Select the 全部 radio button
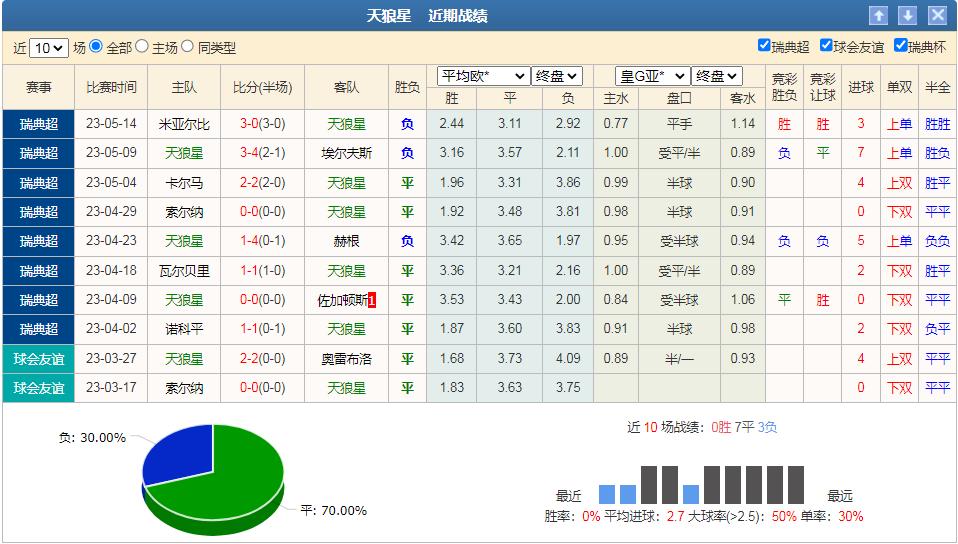This screenshot has width=958, height=544. point(96,46)
